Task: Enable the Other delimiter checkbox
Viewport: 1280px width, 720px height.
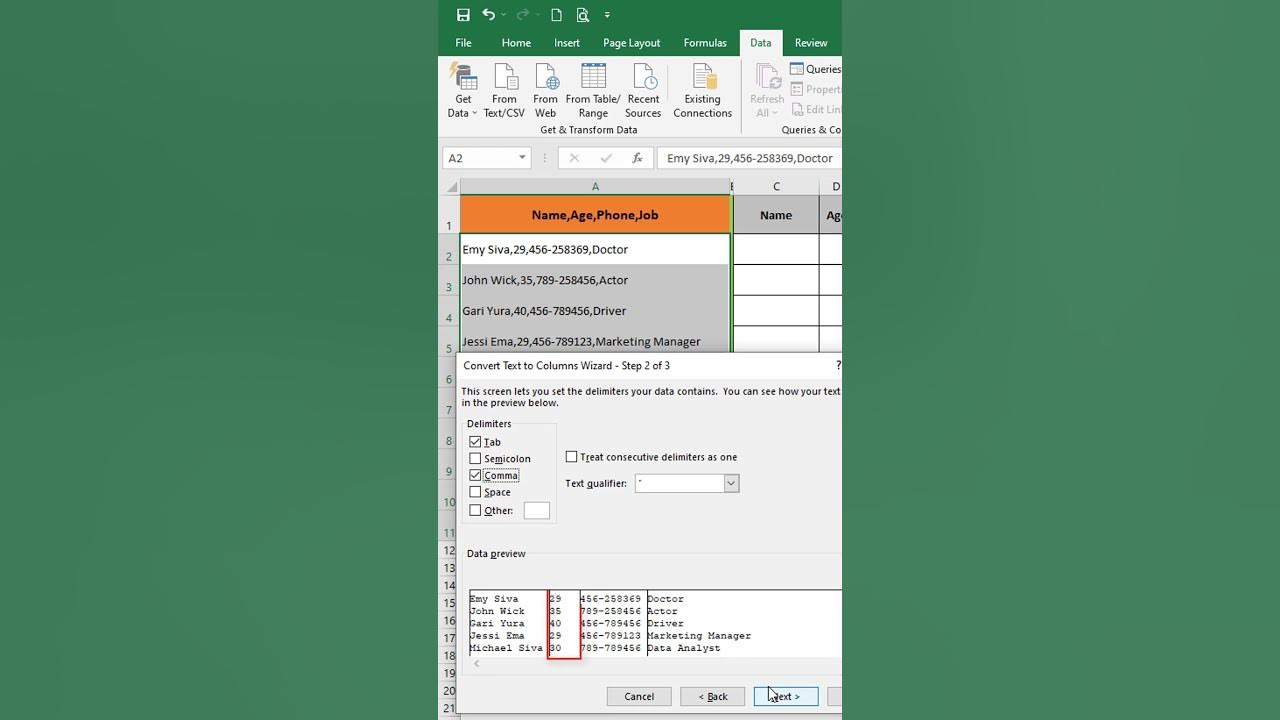Action: pos(475,510)
